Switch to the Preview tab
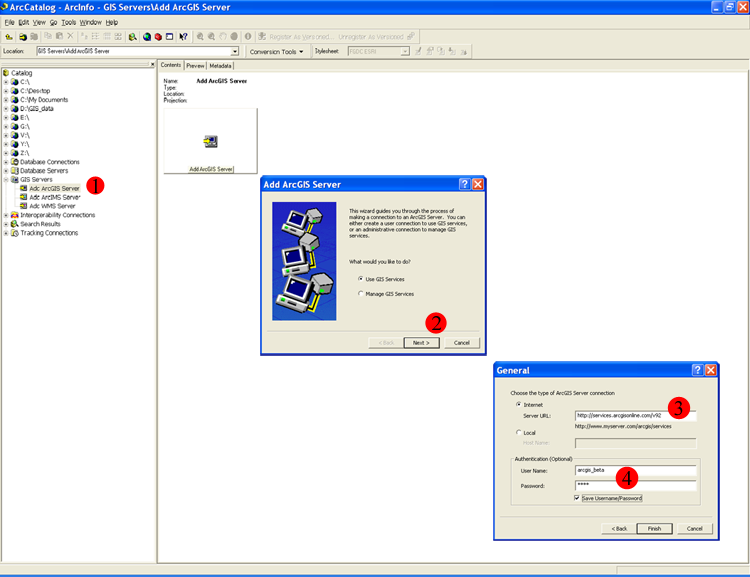Viewport: 750px width, 577px height. point(195,66)
